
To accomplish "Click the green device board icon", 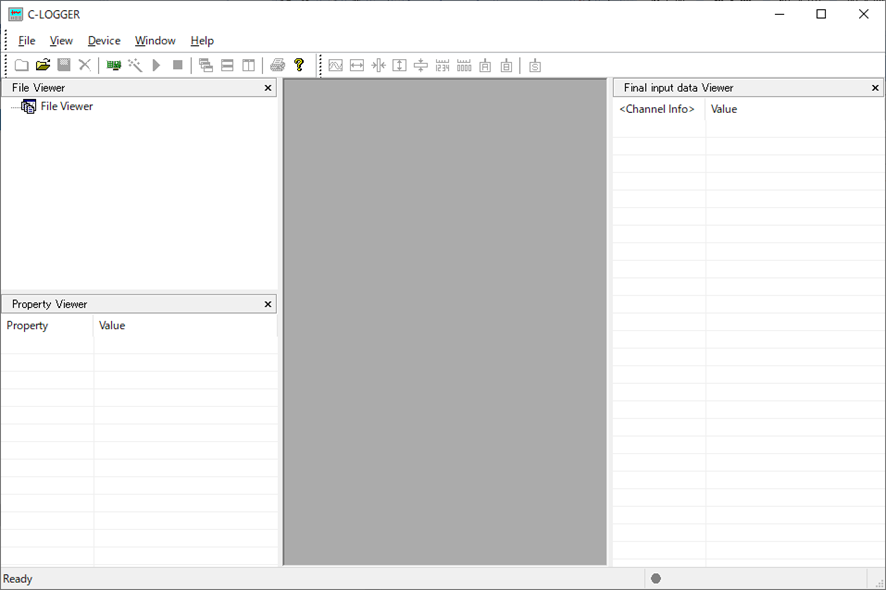I will 114,65.
